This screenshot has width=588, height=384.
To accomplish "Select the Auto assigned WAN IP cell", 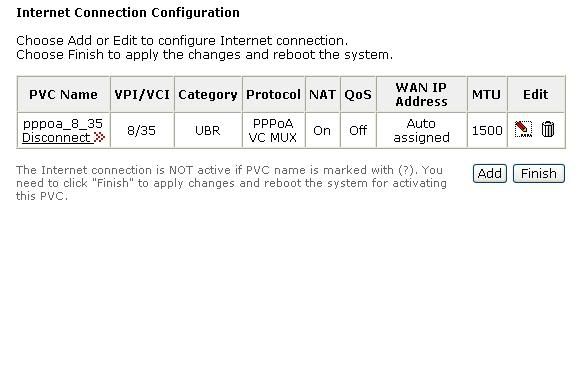I will [x=422, y=130].
